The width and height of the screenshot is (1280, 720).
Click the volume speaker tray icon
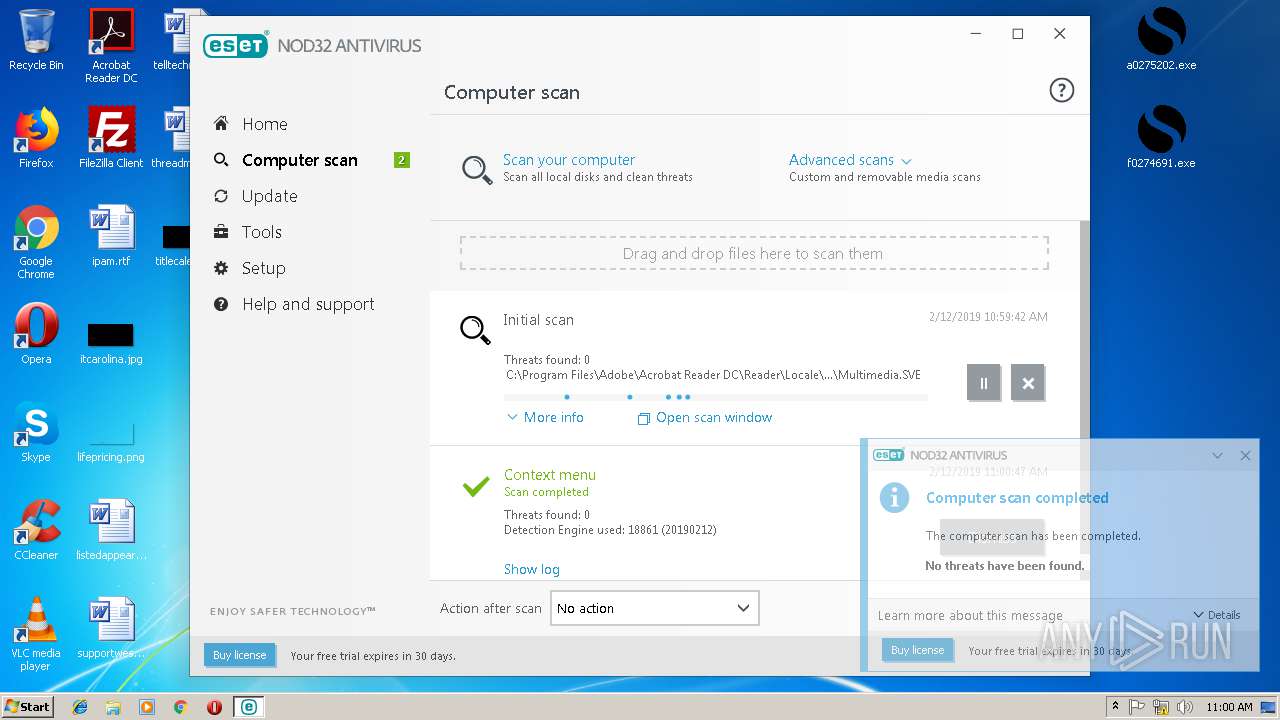point(1184,707)
